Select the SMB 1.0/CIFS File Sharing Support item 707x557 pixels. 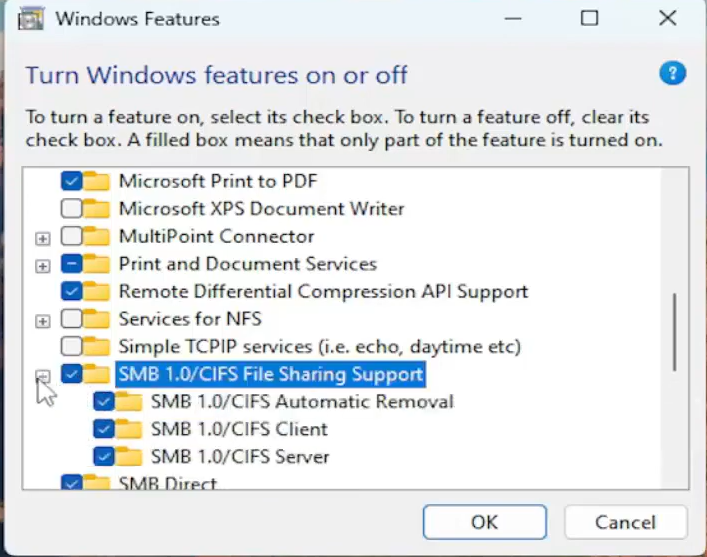(271, 374)
